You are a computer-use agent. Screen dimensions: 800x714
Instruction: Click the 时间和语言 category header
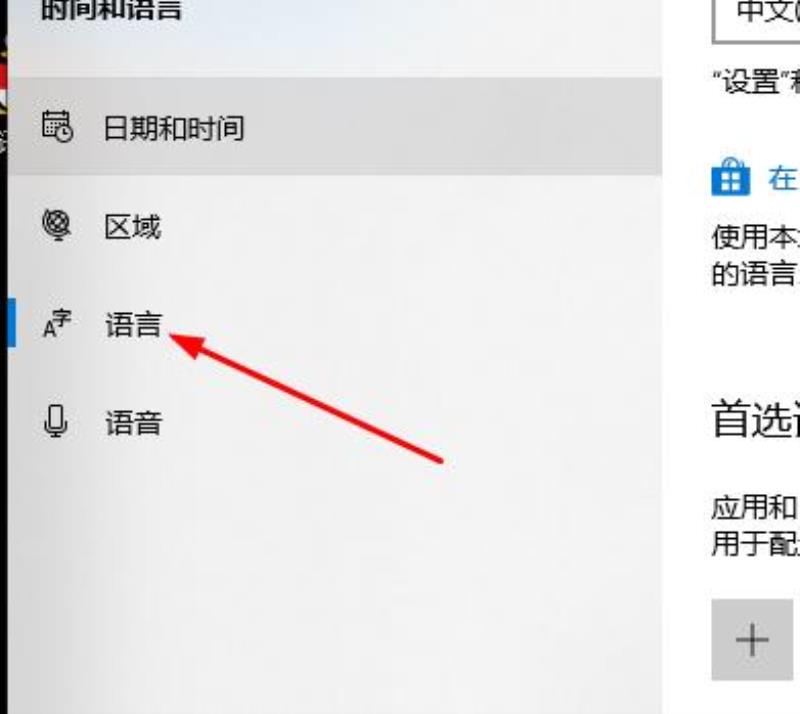coord(111,9)
